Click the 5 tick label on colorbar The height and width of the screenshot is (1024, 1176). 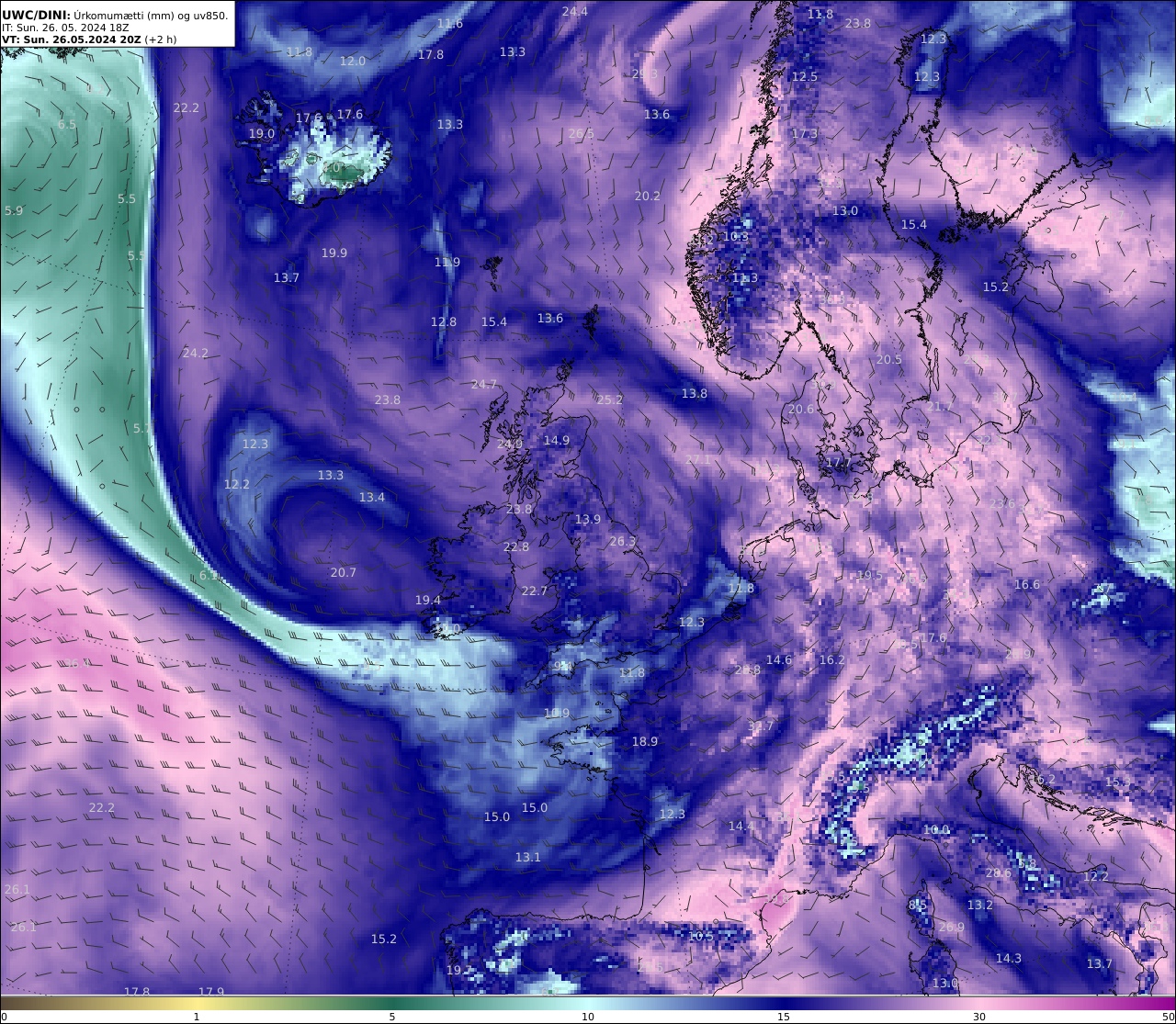[x=392, y=1016]
